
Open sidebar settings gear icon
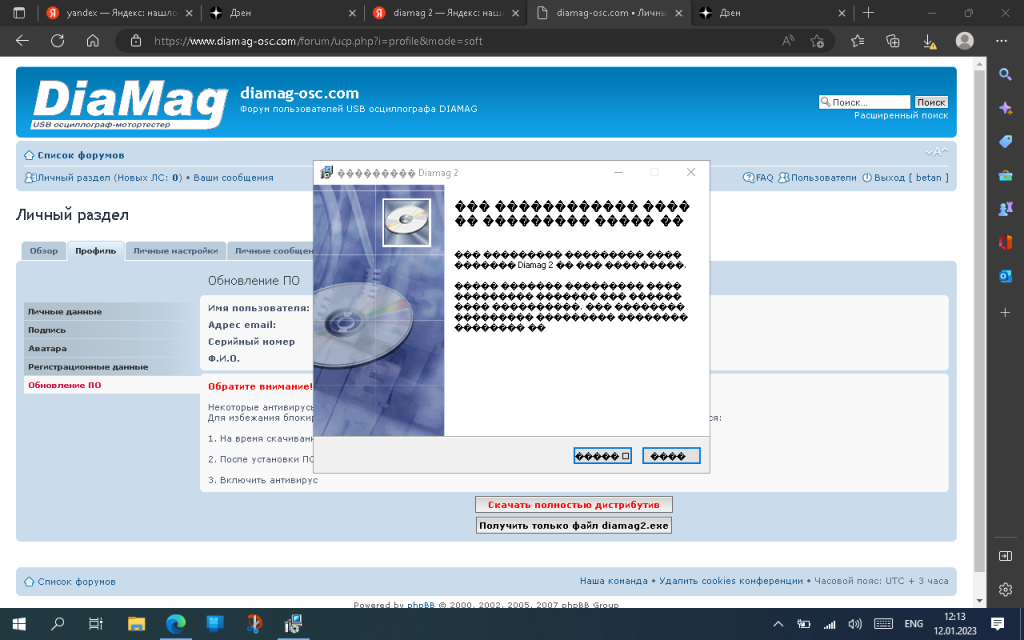1006,589
